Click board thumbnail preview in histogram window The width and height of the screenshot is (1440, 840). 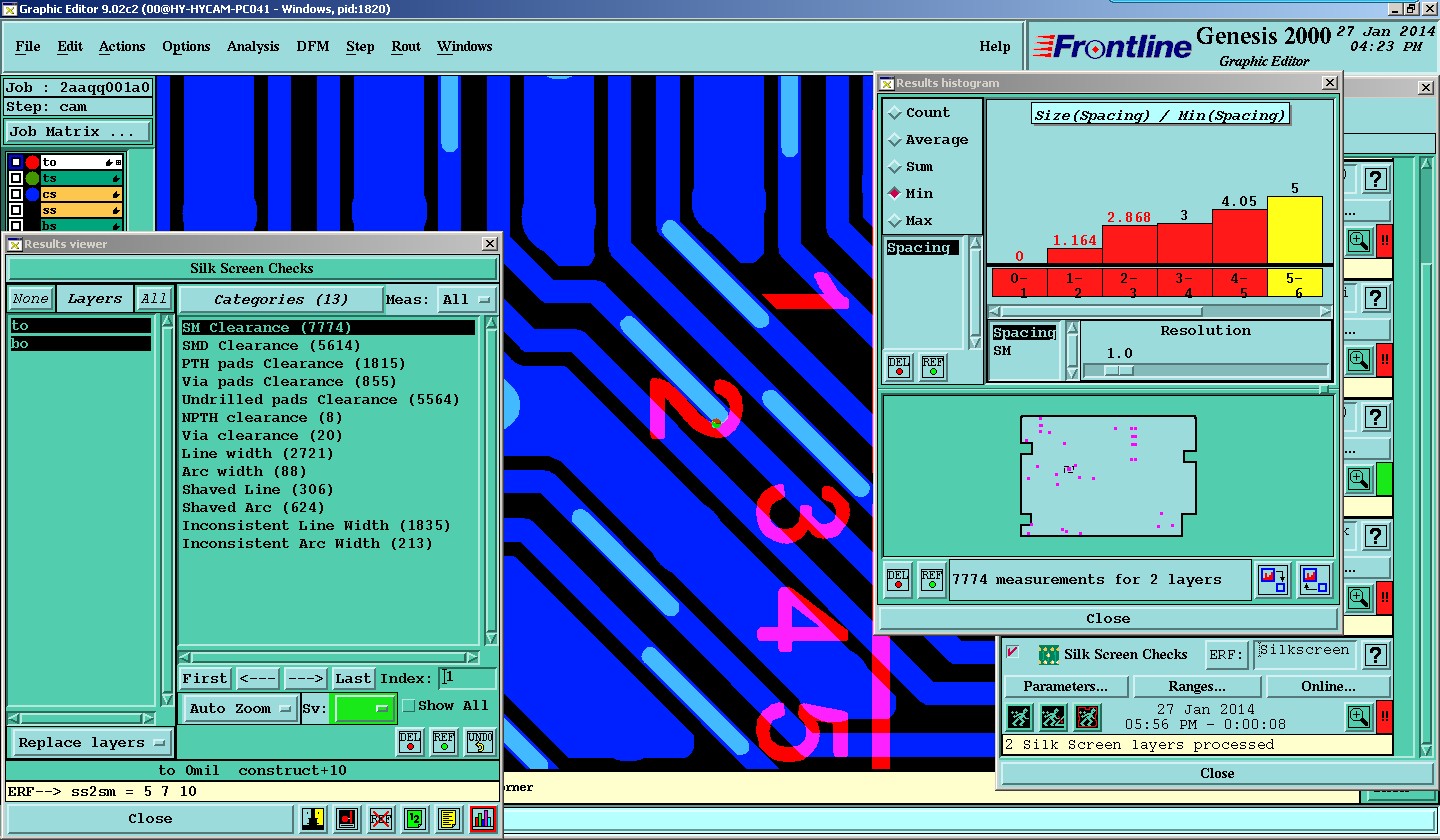[1108, 476]
